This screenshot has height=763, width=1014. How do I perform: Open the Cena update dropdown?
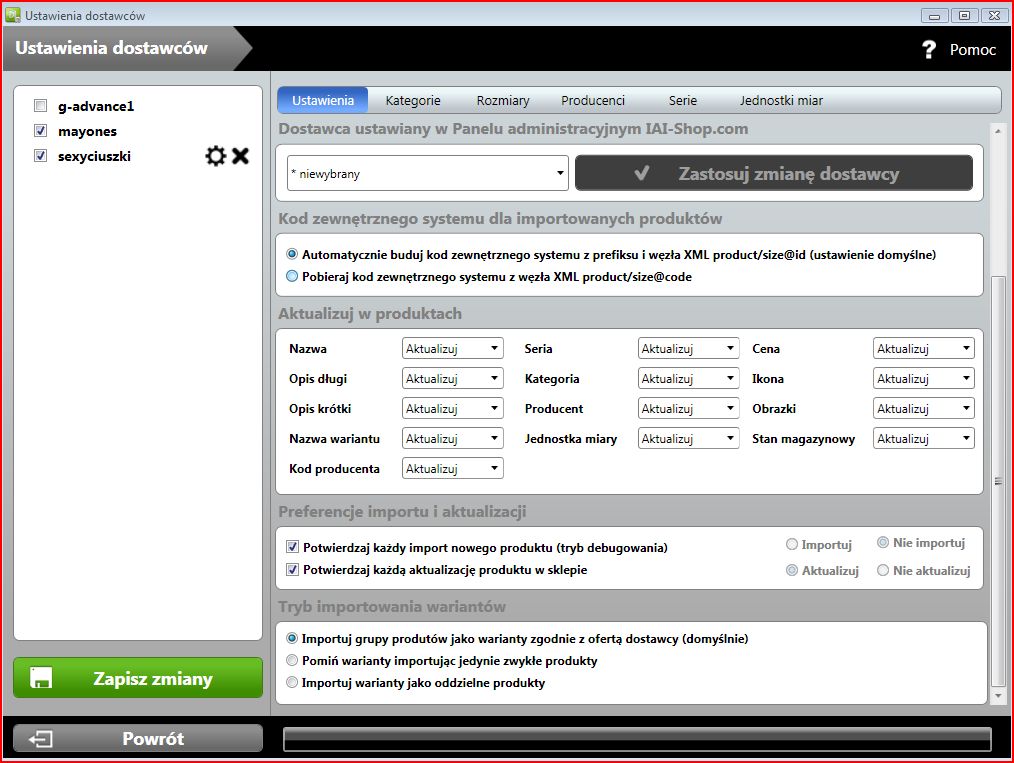923,349
